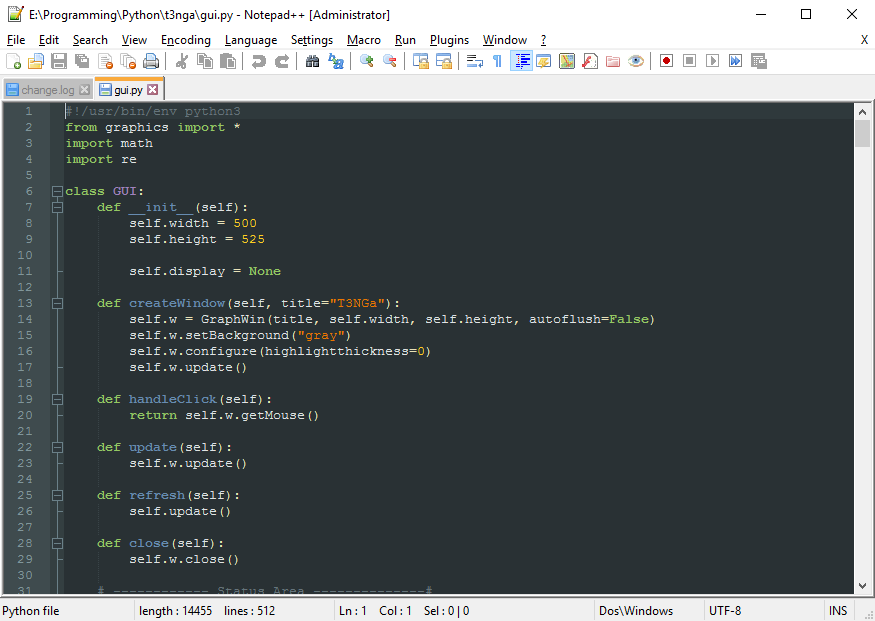Toggle file monitoring with eye icon
Screen dimensions: 875x621
(636, 61)
